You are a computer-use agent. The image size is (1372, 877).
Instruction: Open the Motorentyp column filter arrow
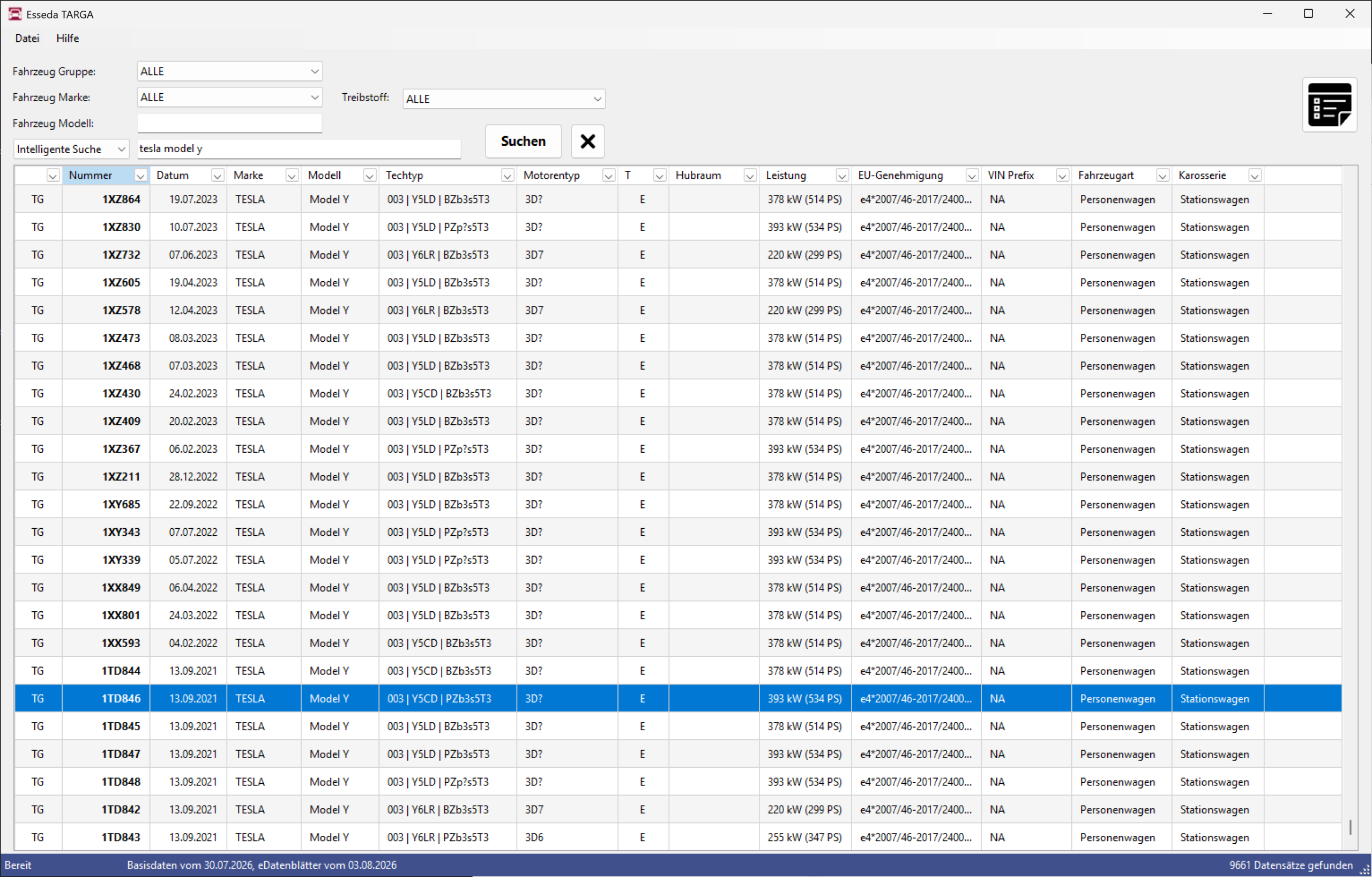click(608, 176)
